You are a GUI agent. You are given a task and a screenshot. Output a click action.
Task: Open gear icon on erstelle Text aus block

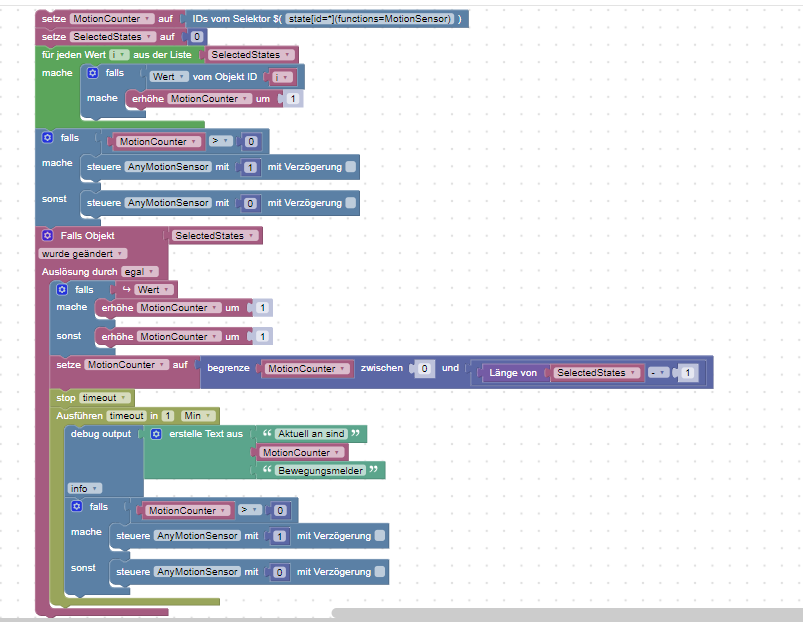point(156,434)
